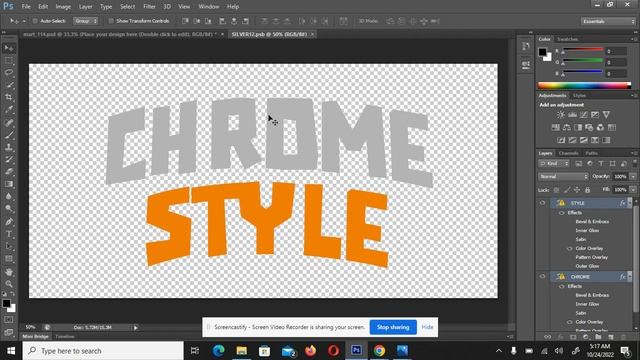Hide the STYLE layer with eye icon
The width and height of the screenshot is (640, 360).
(542, 203)
